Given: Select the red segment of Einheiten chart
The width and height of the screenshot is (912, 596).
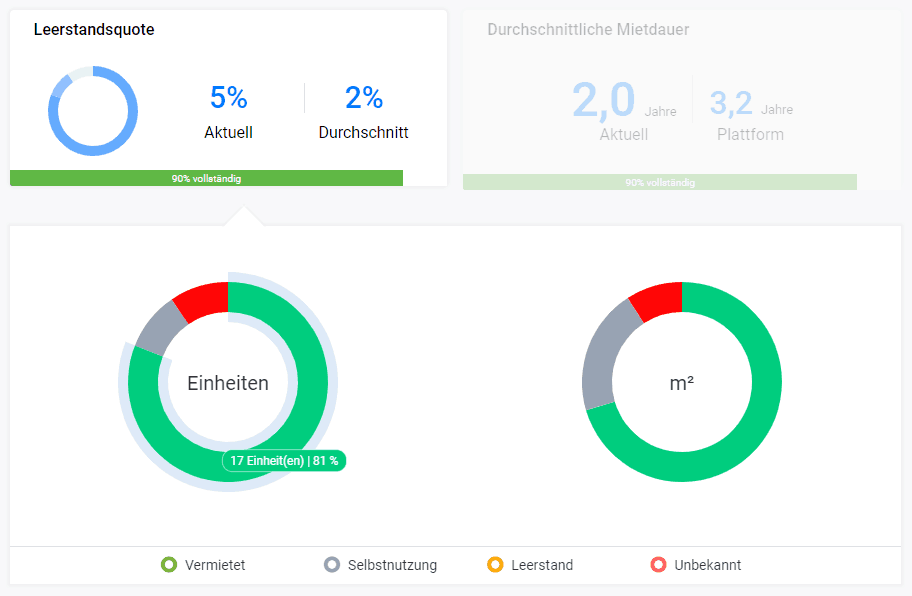Looking at the screenshot, I should (203, 300).
